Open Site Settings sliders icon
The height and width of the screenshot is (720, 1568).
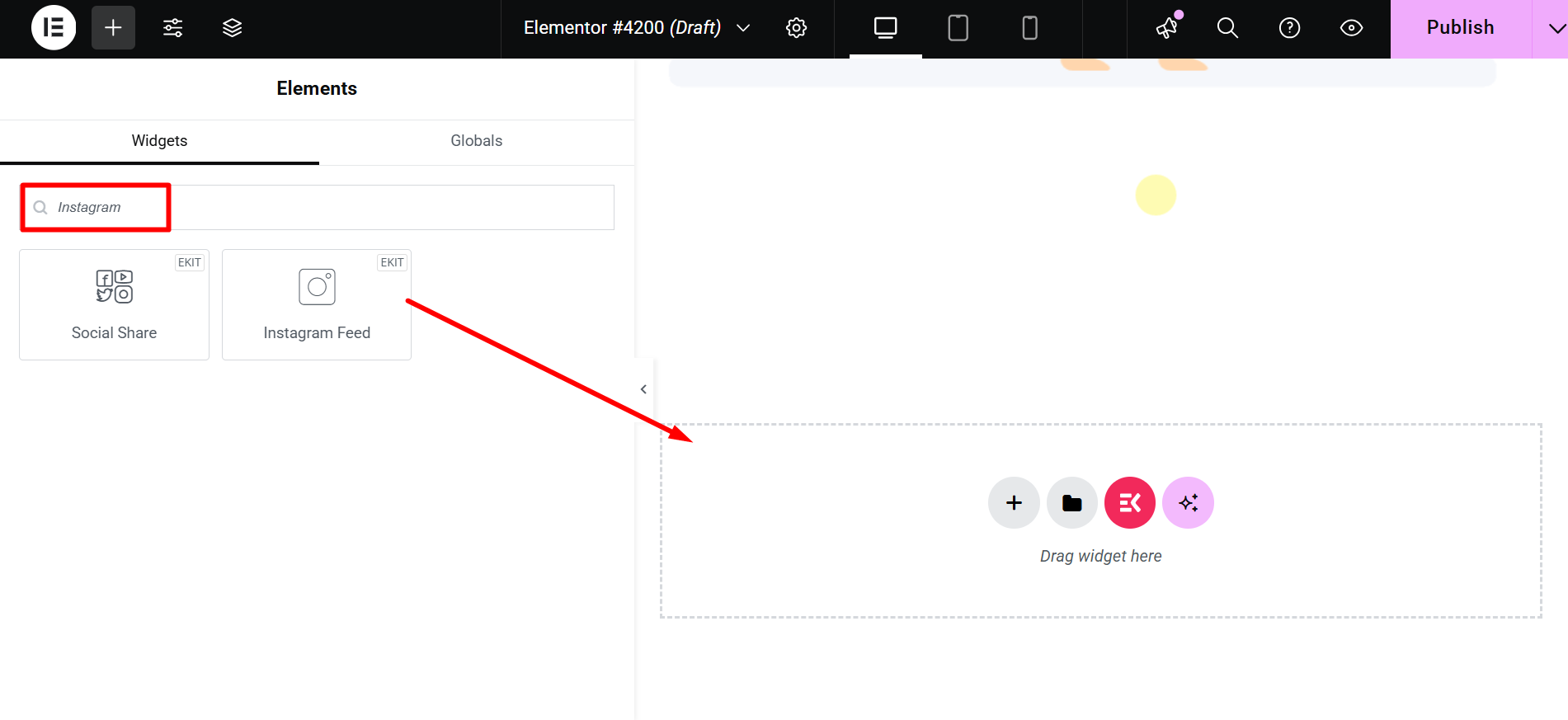172,28
